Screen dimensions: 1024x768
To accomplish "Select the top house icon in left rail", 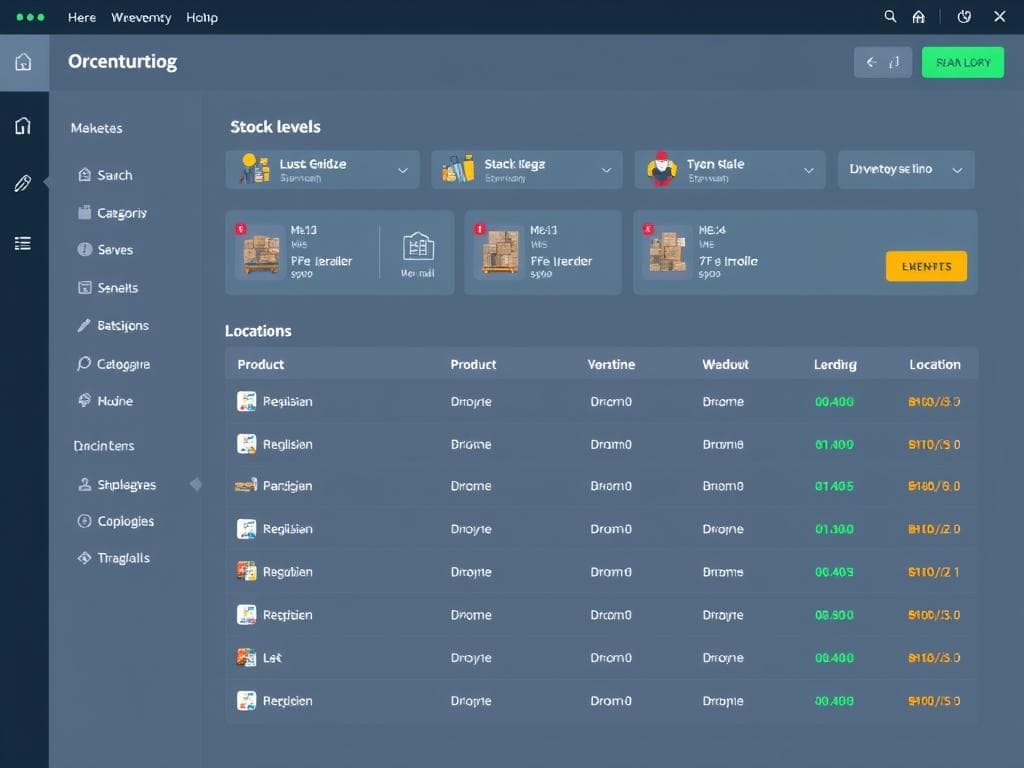I will click(x=24, y=62).
